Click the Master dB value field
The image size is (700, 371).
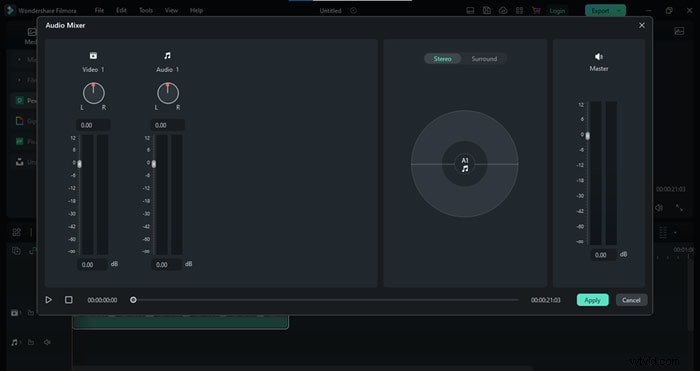[604, 255]
